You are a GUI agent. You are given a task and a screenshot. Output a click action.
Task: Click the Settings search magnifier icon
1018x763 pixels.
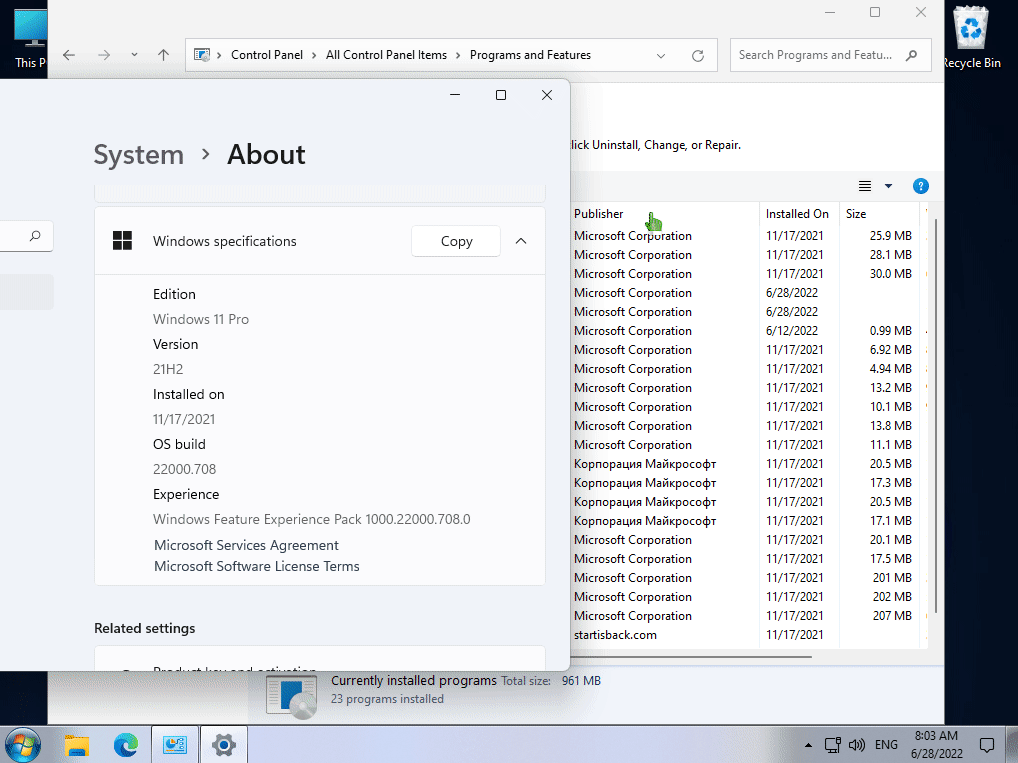(x=35, y=236)
